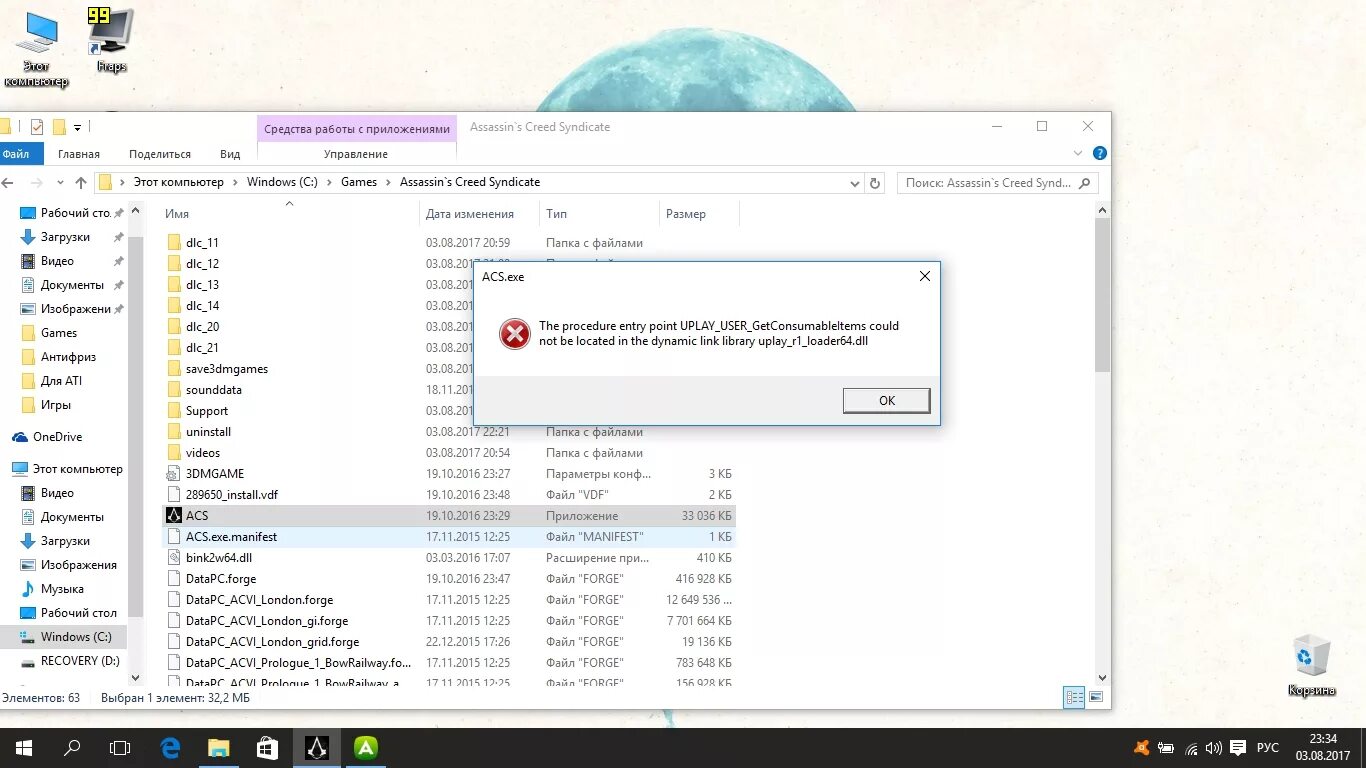Select the 3DMGAME config file
Viewport: 1366px width, 768px height.
(x=214, y=474)
